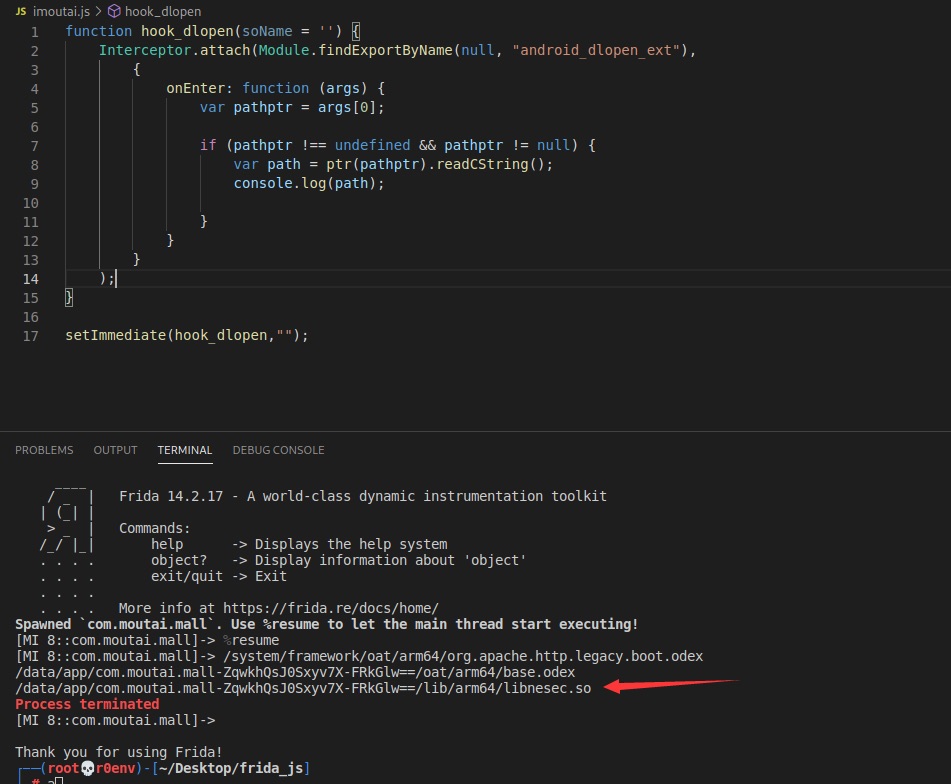This screenshot has width=951, height=784.
Task: Switch to the OUTPUT tab
Action: pyautogui.click(x=115, y=450)
